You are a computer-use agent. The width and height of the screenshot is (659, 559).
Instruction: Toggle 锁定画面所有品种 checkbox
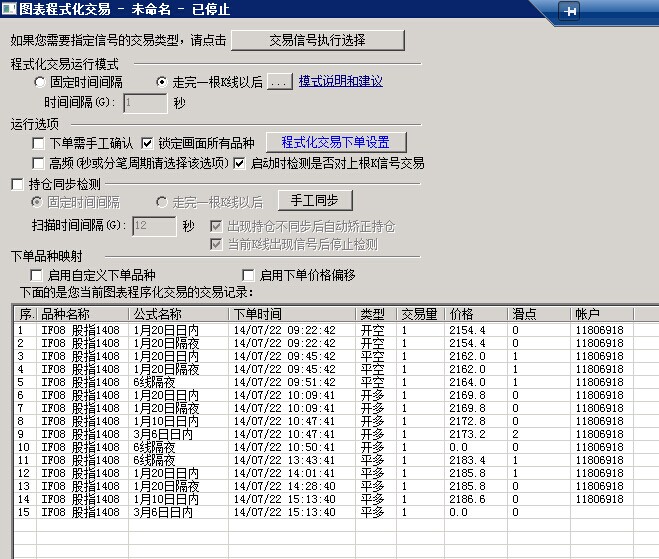tap(147, 143)
